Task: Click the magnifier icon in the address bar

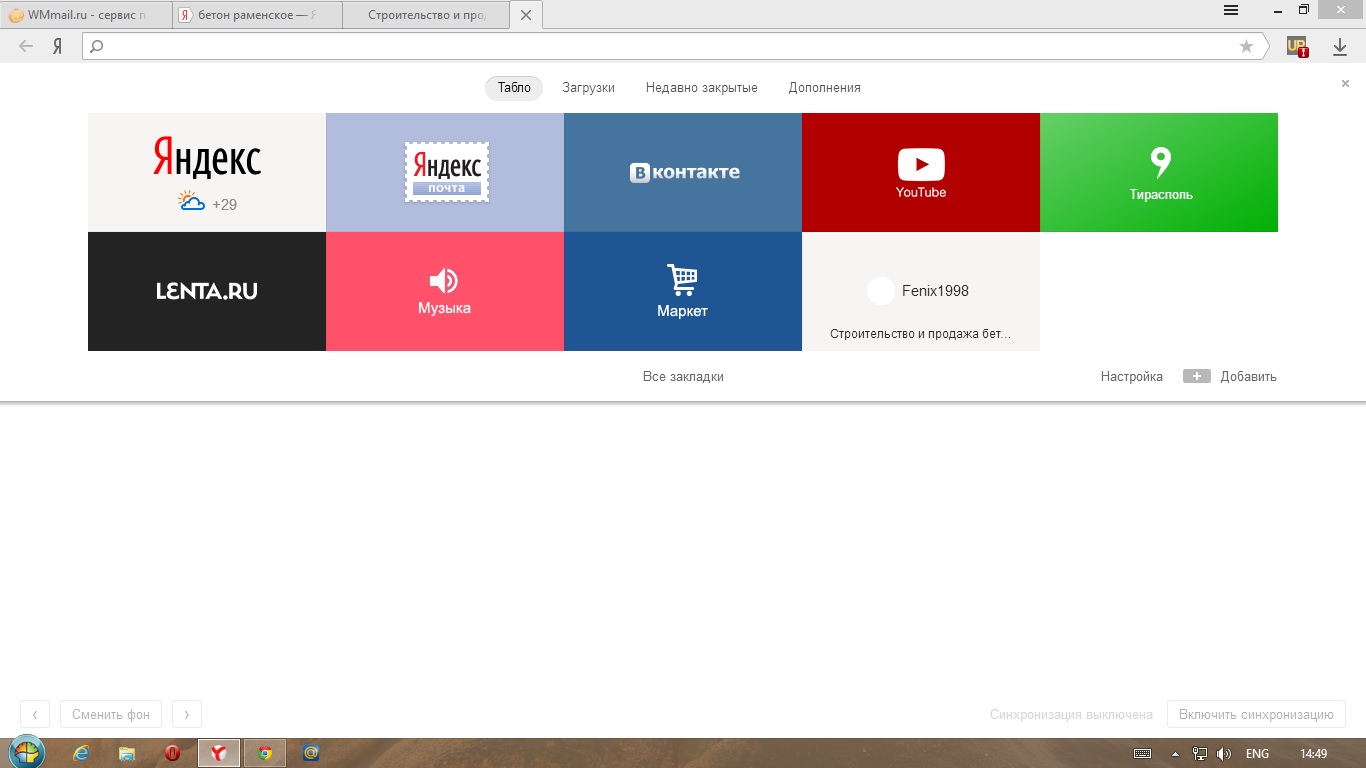Action: (97, 46)
